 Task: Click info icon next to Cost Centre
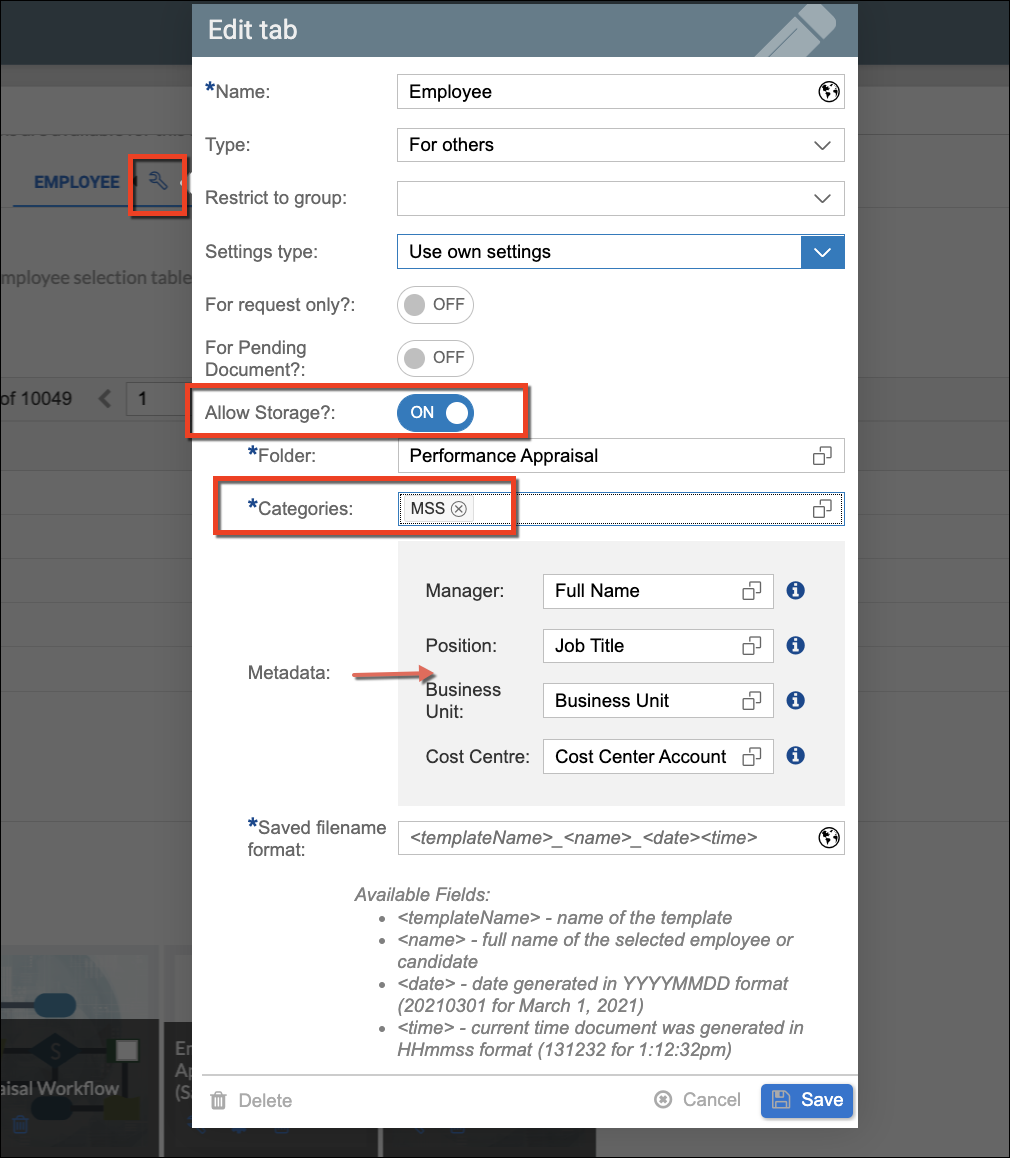(x=796, y=756)
